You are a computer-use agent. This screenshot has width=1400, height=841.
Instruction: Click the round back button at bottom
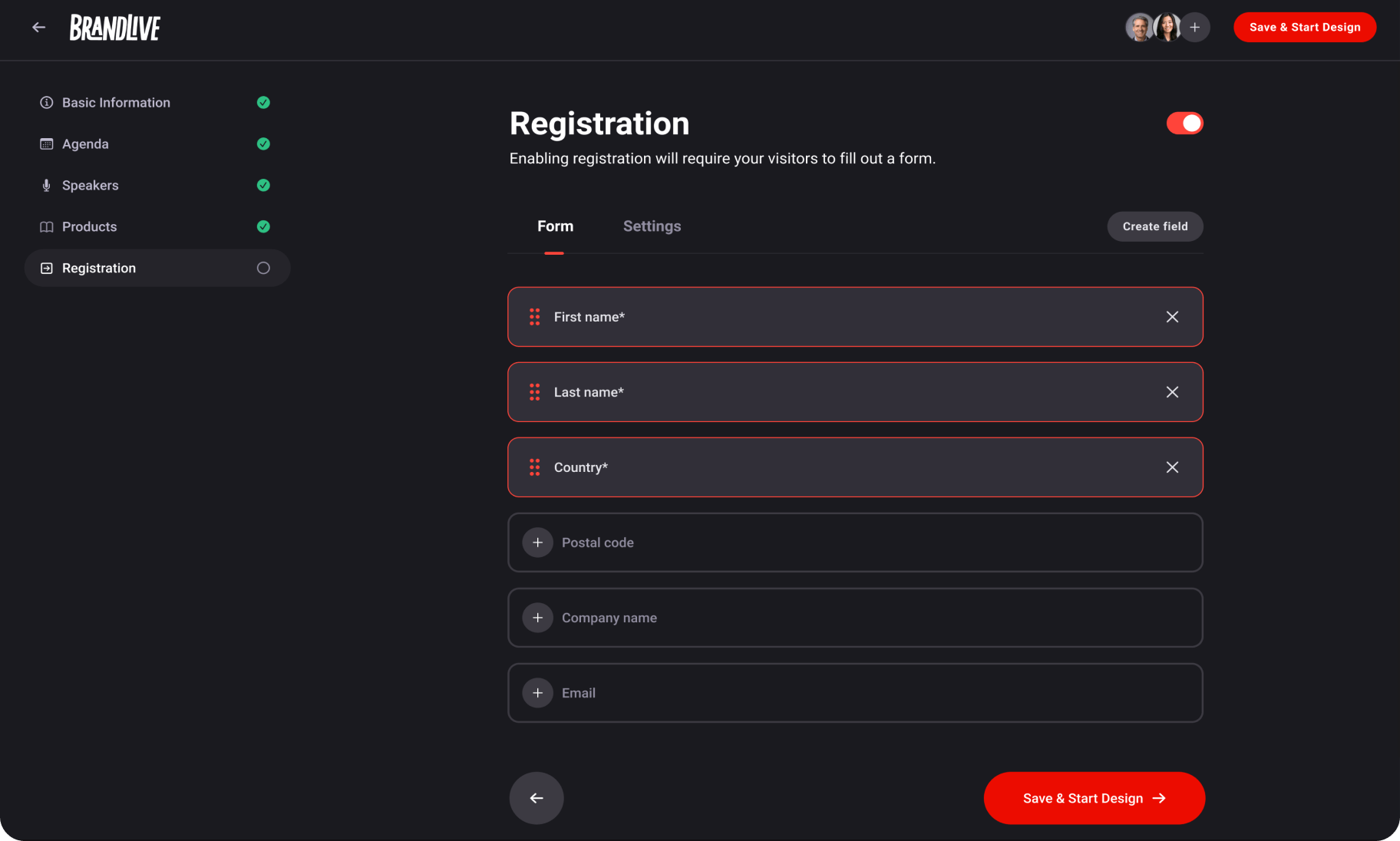click(x=537, y=798)
